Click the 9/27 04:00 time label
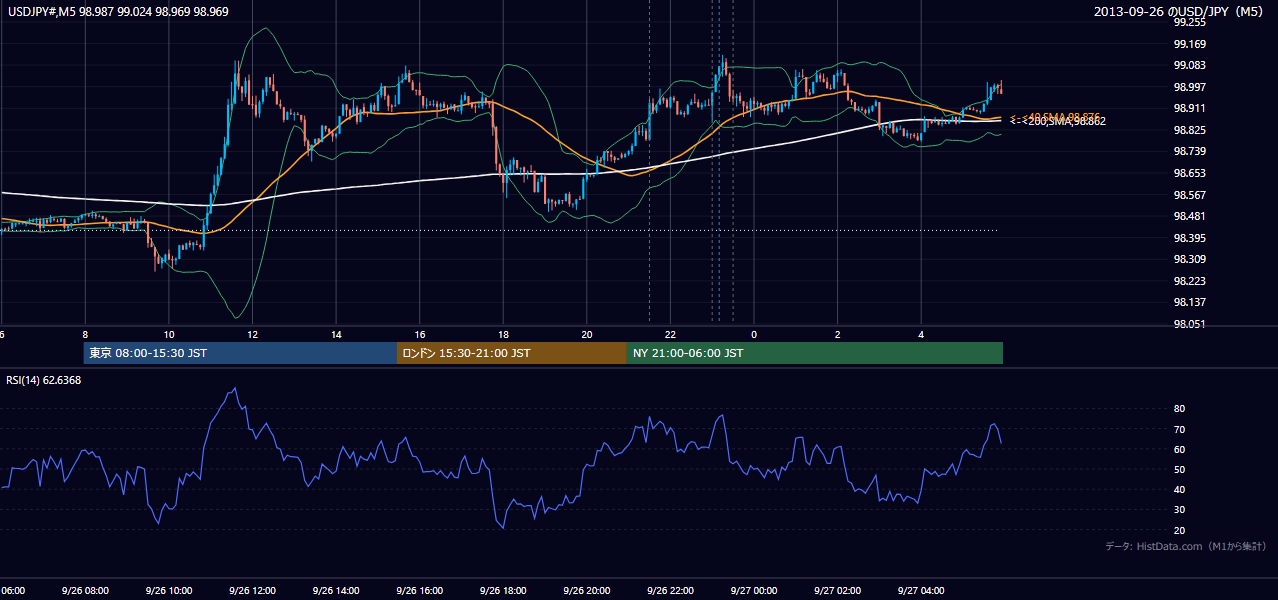Image resolution: width=1278 pixels, height=600 pixels. (x=921, y=591)
